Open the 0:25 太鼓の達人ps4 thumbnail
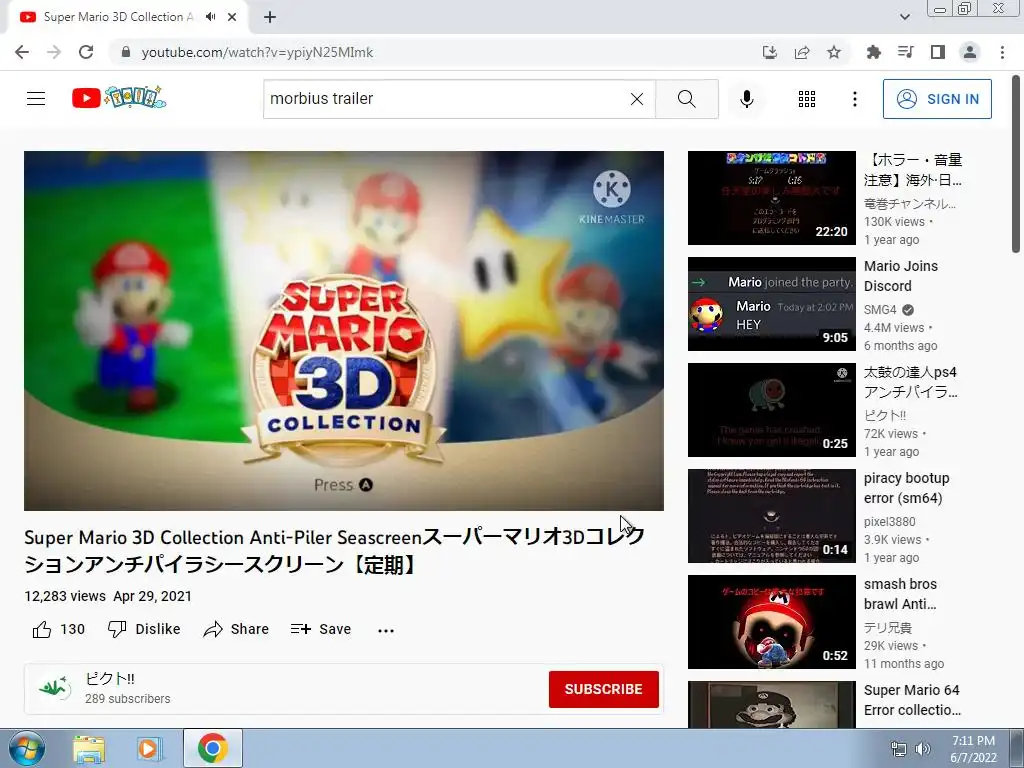 pos(771,409)
